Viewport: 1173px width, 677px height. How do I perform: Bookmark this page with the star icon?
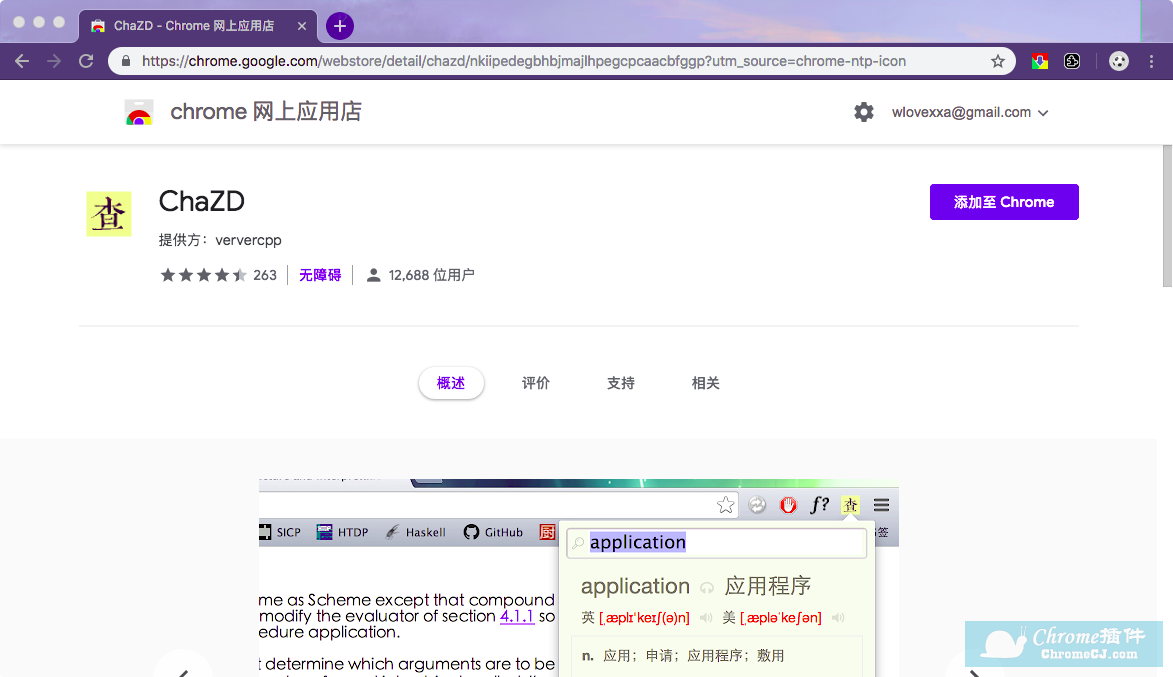point(998,61)
